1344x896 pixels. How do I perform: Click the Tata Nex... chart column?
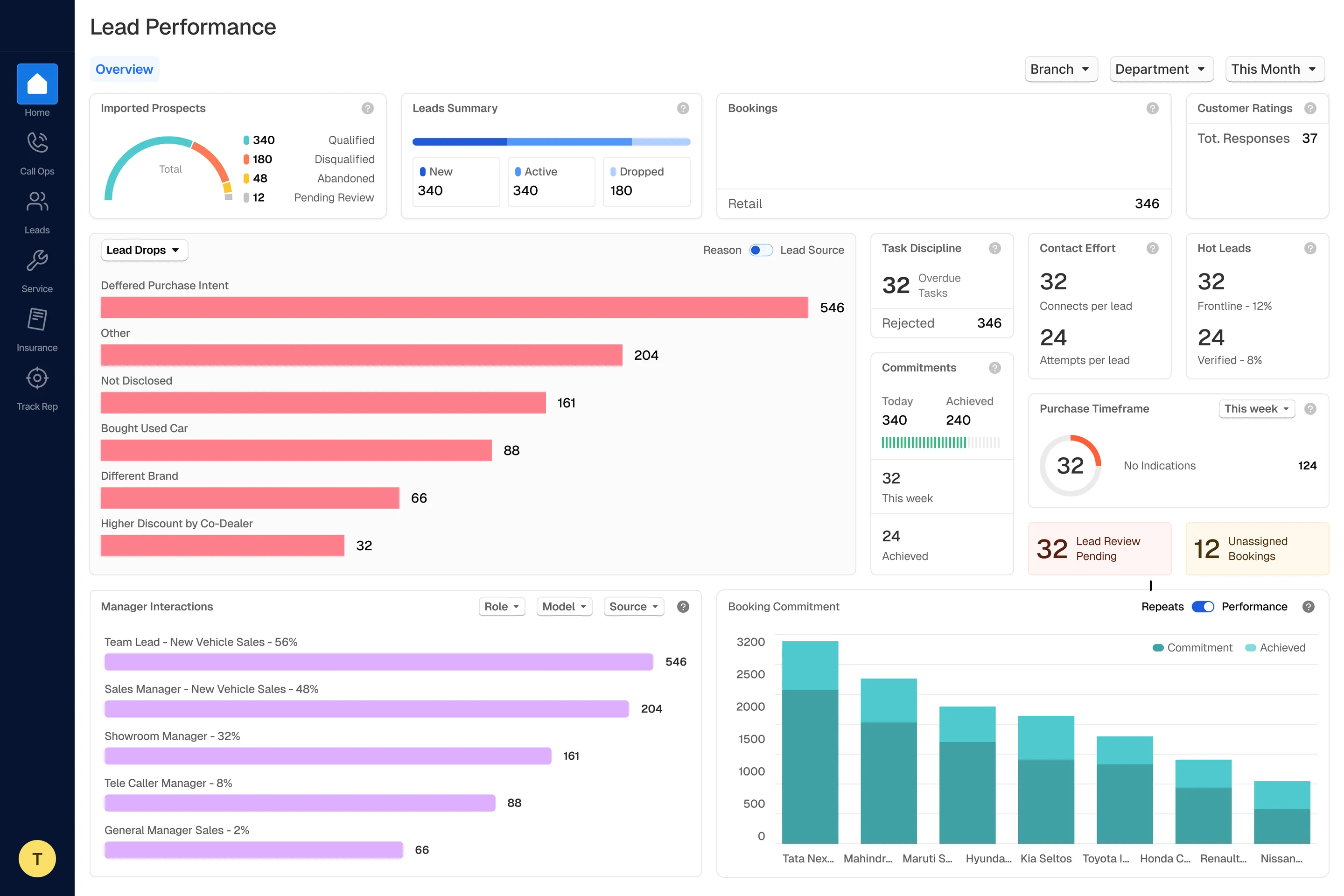click(810, 742)
